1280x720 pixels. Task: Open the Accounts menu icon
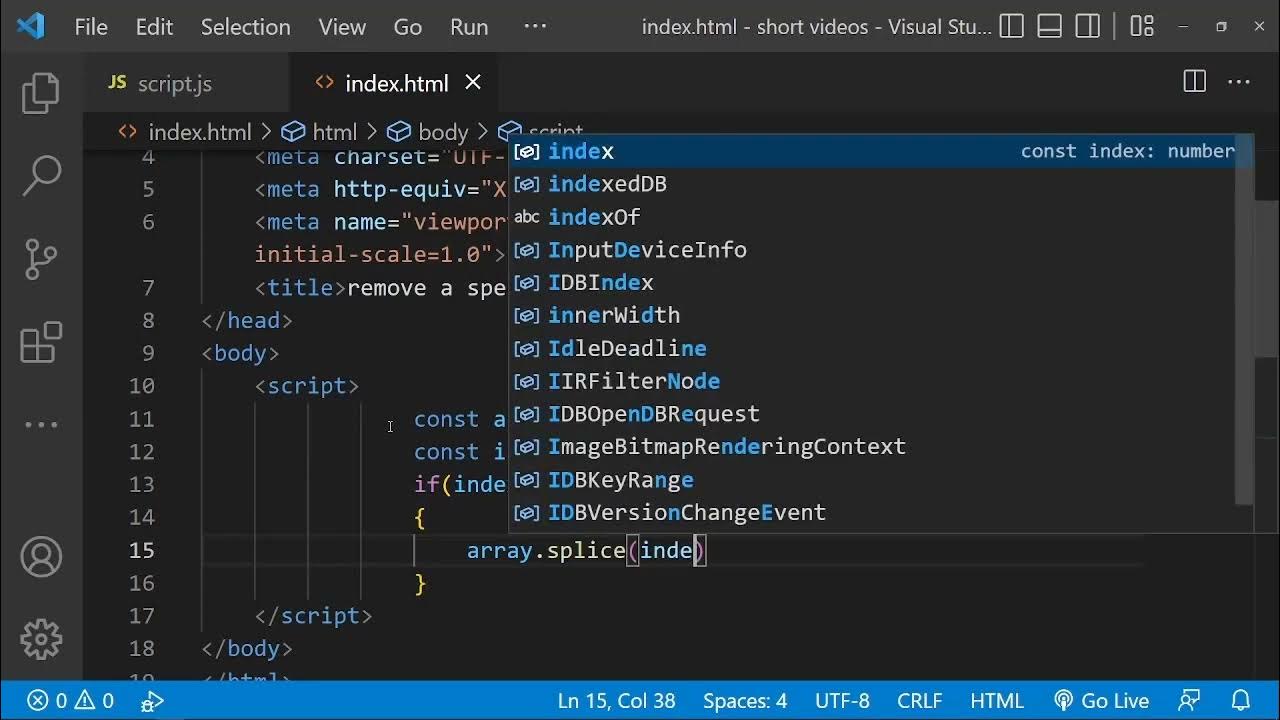coord(41,557)
